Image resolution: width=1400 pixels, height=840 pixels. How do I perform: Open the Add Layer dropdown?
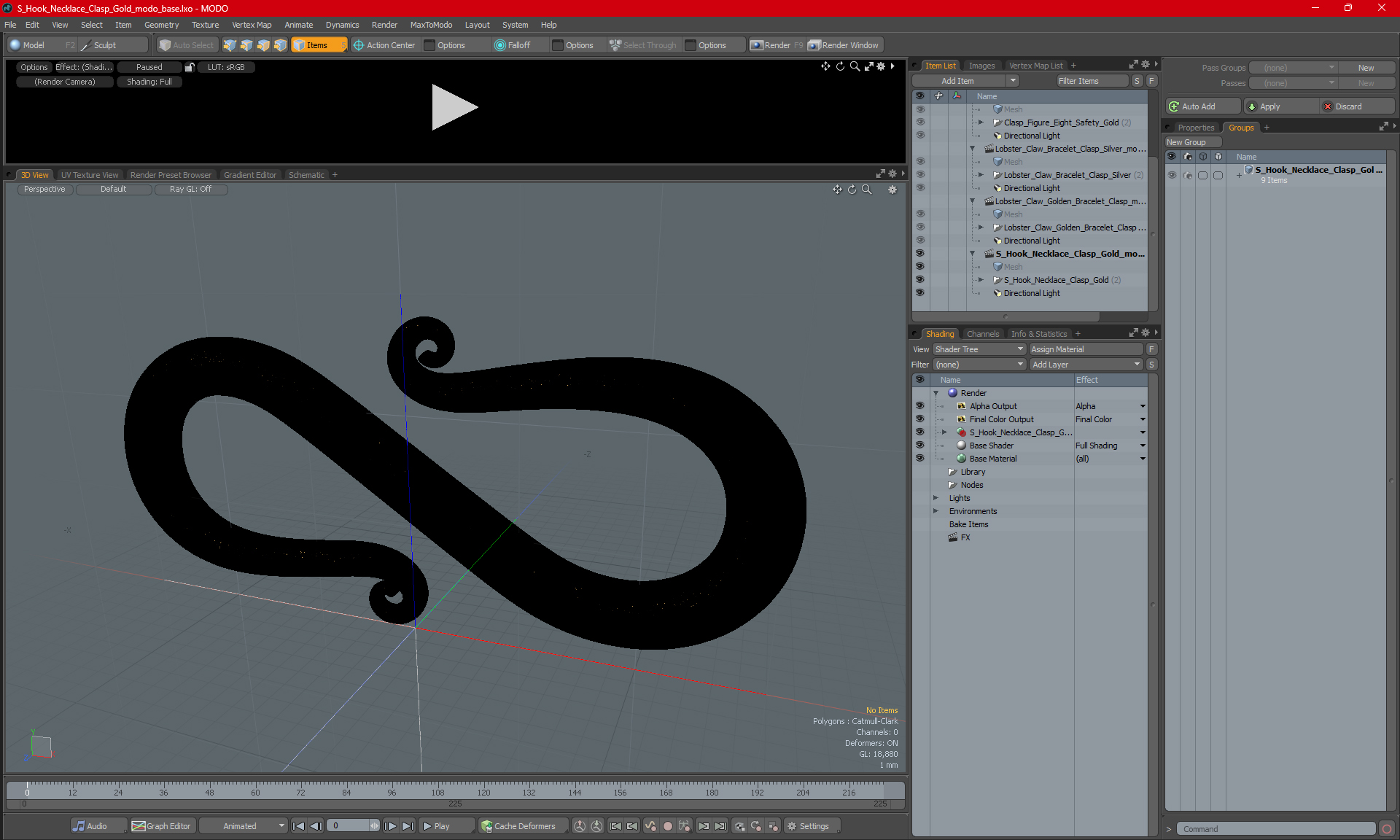coord(1085,365)
